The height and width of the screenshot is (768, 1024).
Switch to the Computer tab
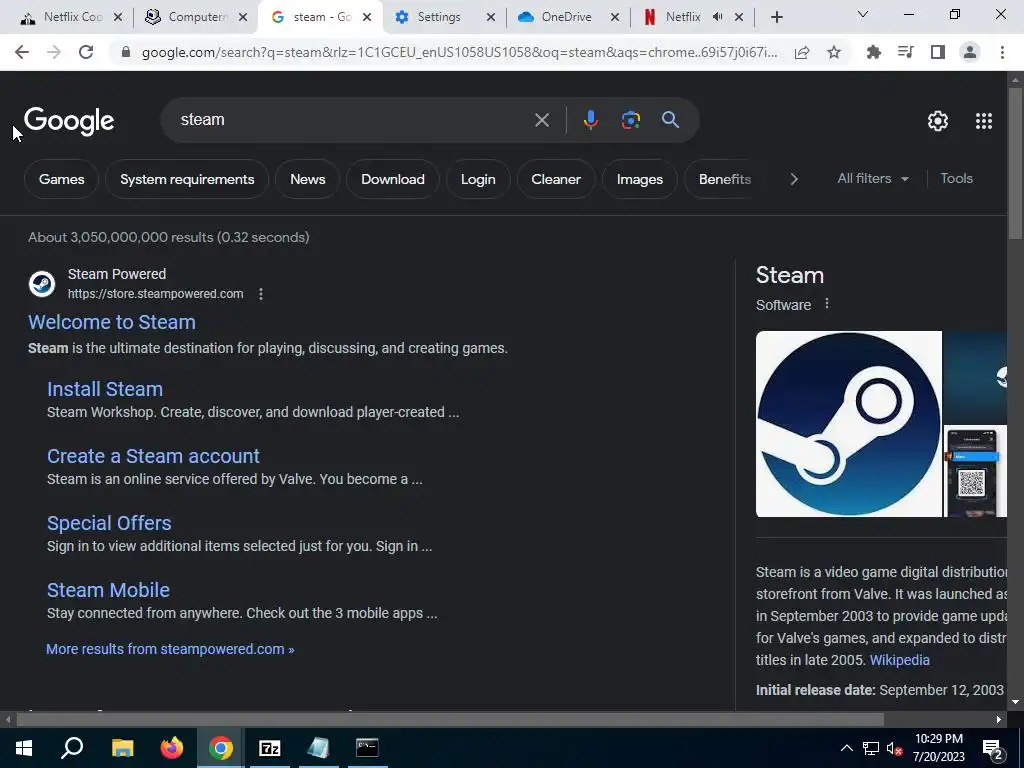197,18
